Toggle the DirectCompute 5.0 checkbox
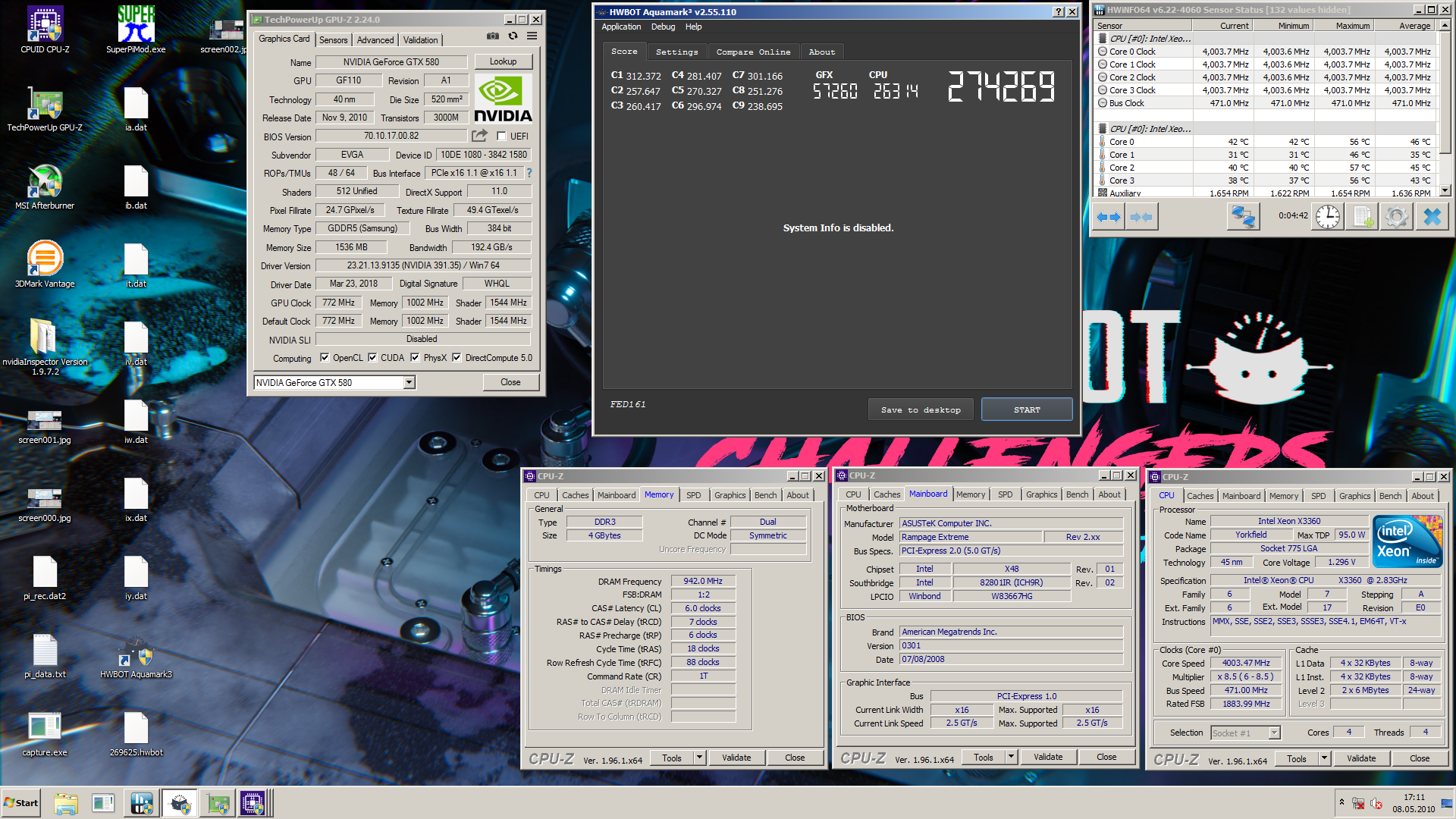Image resolution: width=1456 pixels, height=819 pixels. pyautogui.click(x=457, y=358)
